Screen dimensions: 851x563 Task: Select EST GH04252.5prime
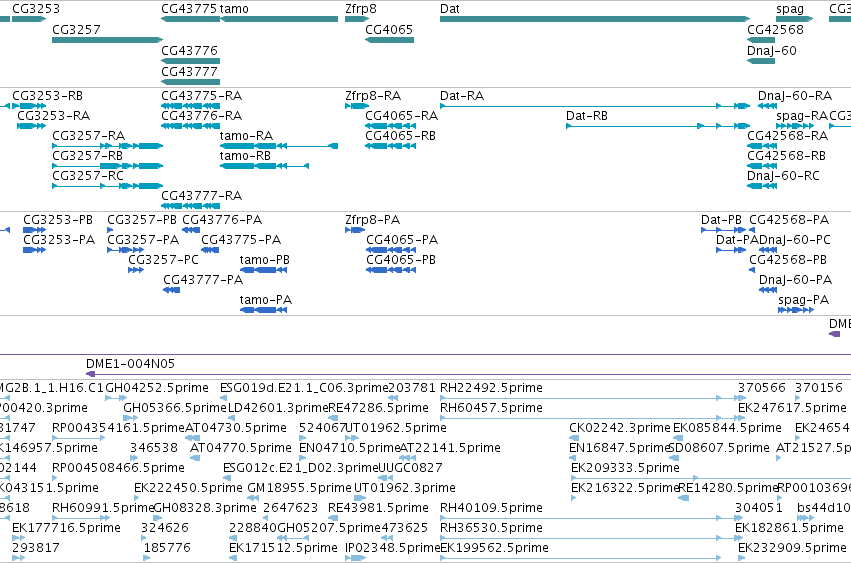click(x=157, y=388)
